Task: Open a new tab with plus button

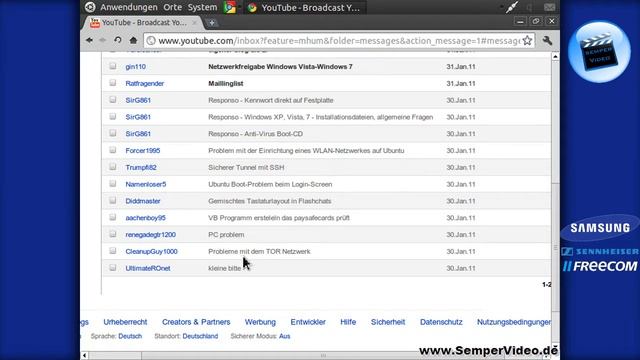Action: [x=211, y=23]
